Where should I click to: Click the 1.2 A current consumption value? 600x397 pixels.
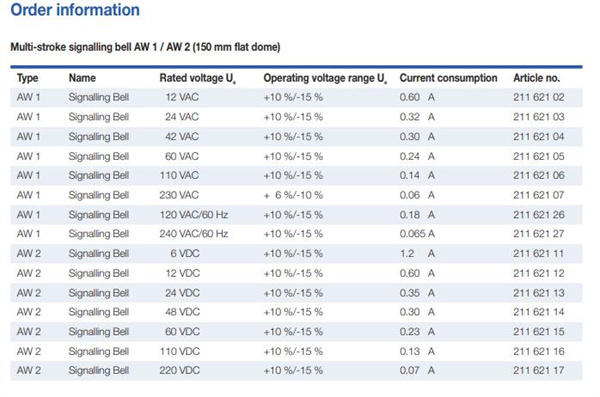click(417, 253)
